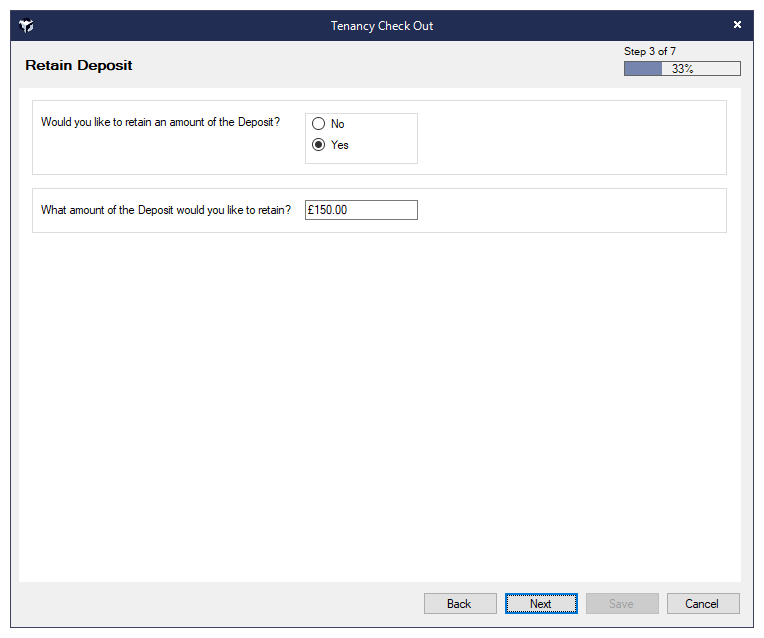The width and height of the screenshot is (764, 638).
Task: Click the filled blue portion of progress bar
Action: point(642,69)
